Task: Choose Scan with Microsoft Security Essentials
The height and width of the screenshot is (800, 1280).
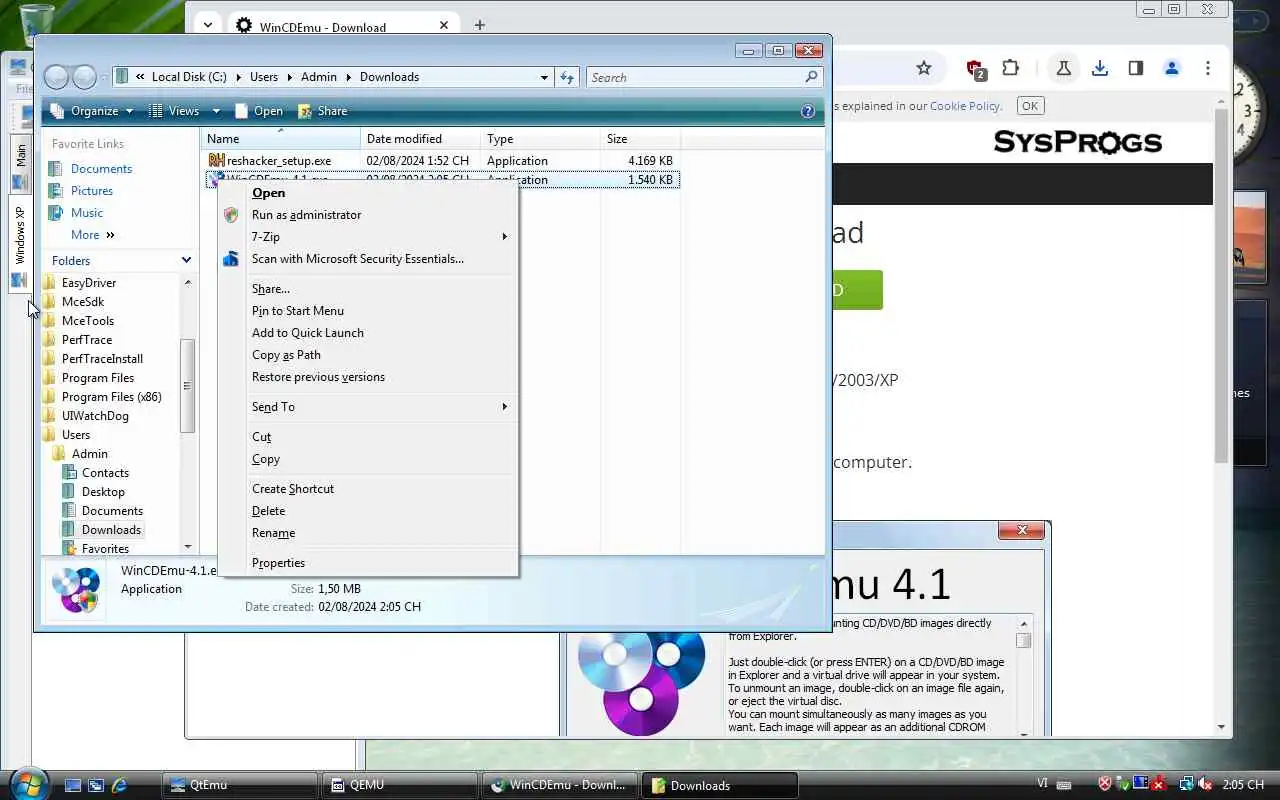Action: click(368, 259)
